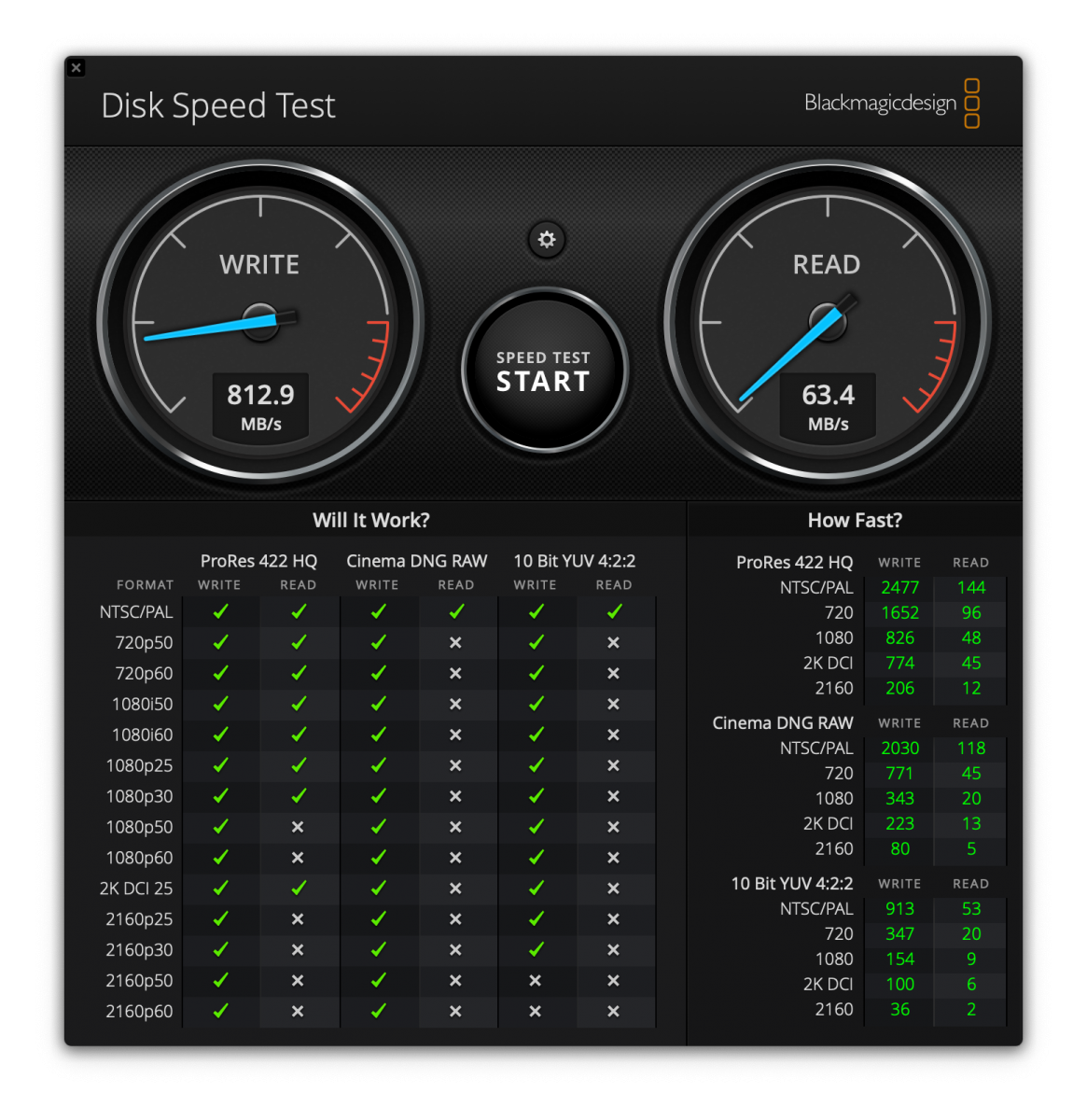Click the FORMAT column label
The height and width of the screenshot is (1120, 1087).
point(145,585)
